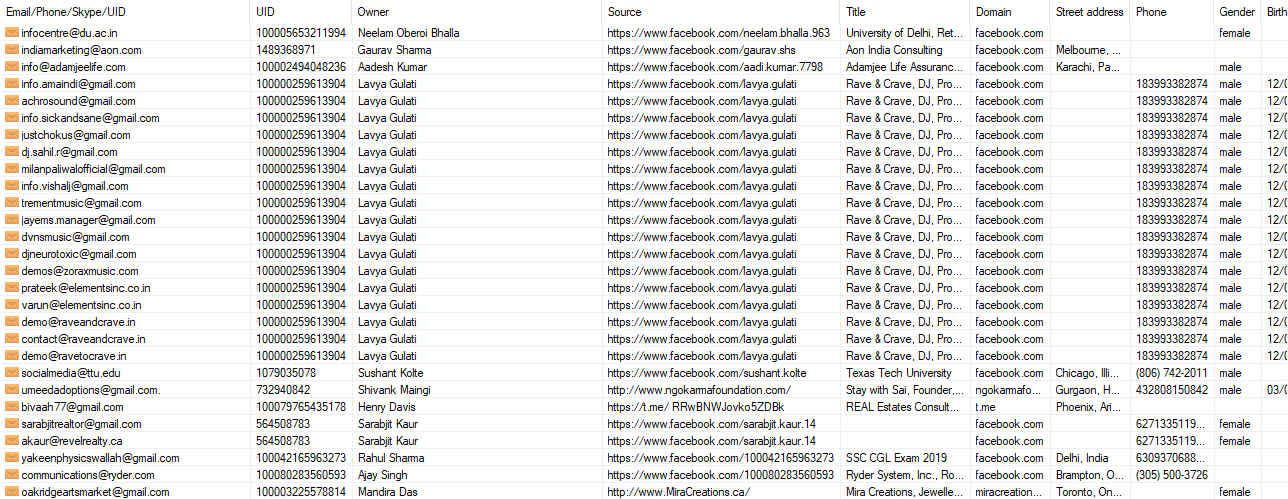
Task: Click the envelope icon beside info.sickandsane@gmail.com
Action: (x=12, y=118)
